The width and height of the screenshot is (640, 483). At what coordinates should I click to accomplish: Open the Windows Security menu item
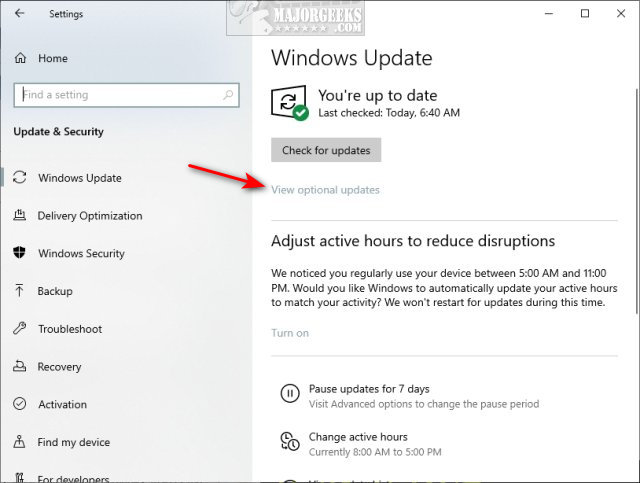click(81, 253)
